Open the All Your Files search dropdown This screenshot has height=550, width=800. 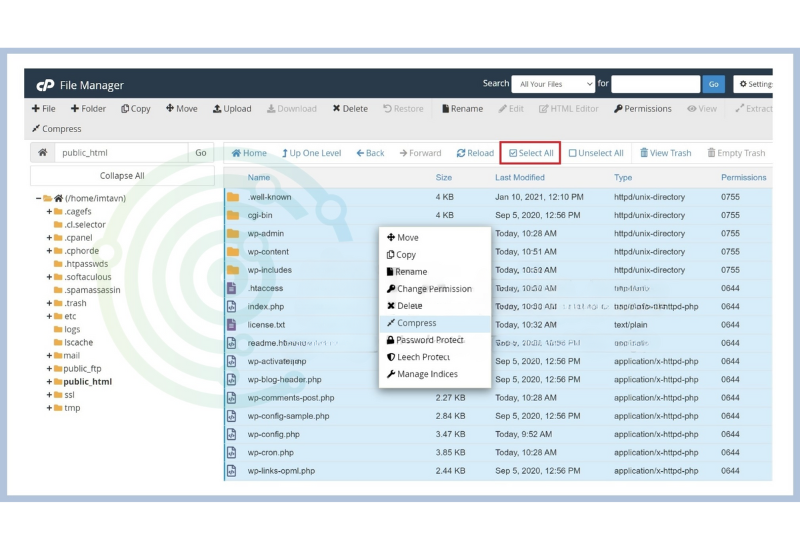point(554,84)
